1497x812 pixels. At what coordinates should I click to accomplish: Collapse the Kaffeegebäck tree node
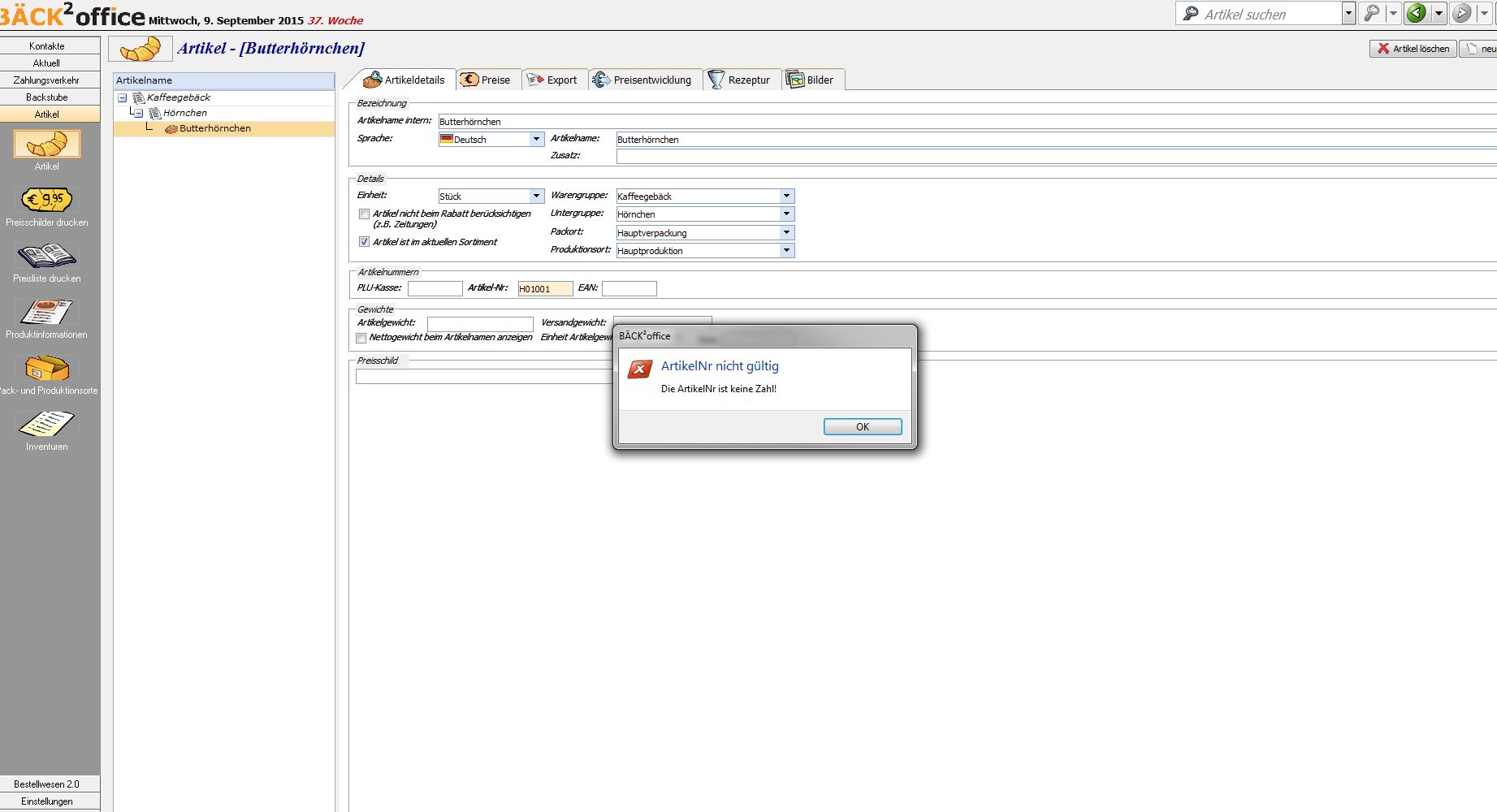pos(123,97)
